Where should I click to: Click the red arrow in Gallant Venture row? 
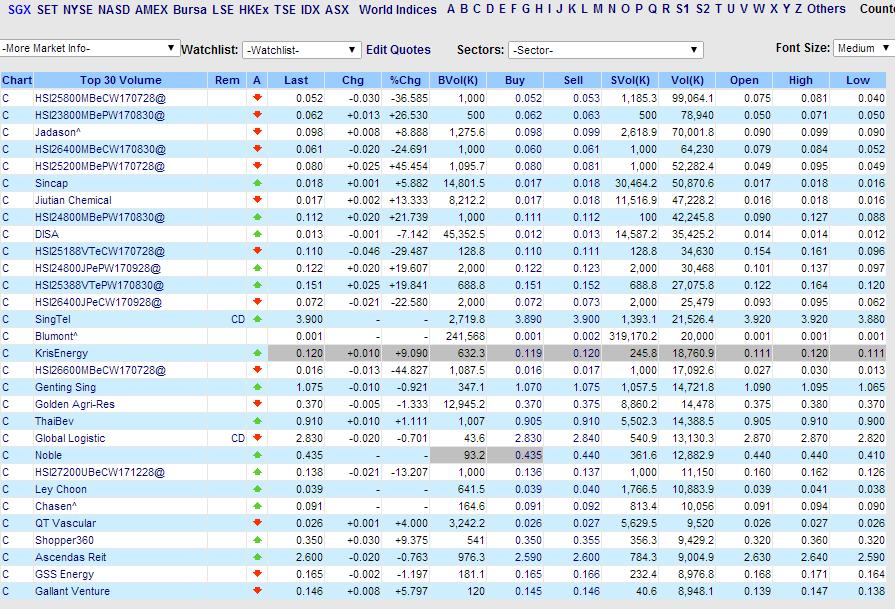tap(257, 591)
